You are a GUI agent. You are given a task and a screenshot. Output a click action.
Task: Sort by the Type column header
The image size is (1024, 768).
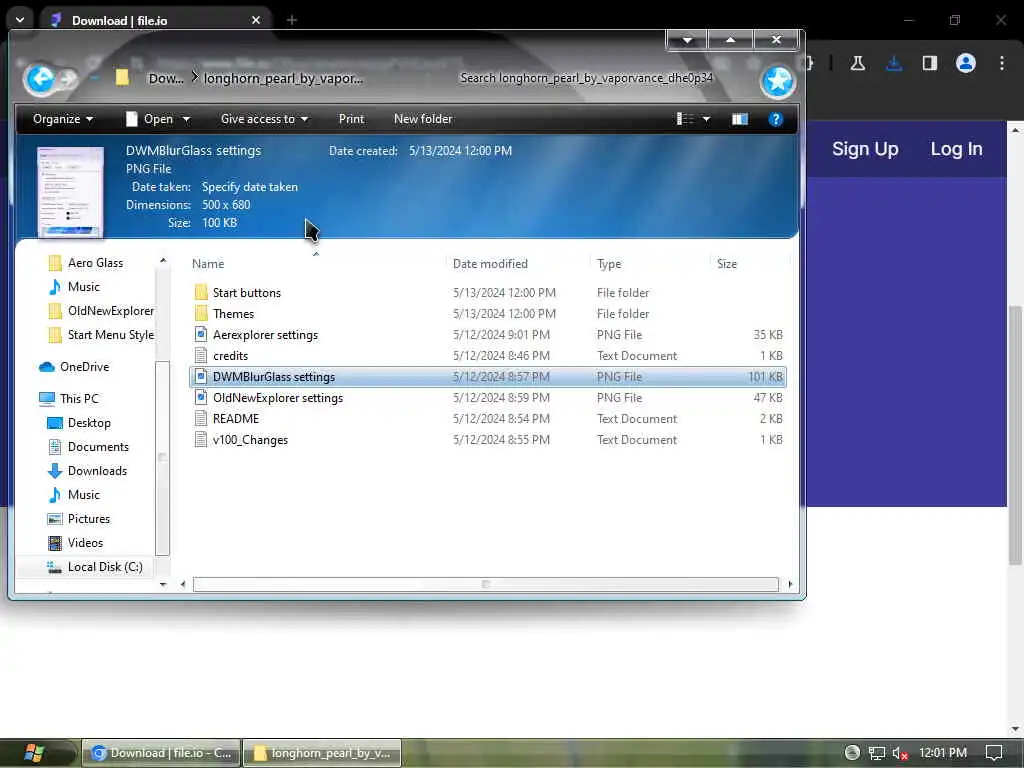[609, 264]
